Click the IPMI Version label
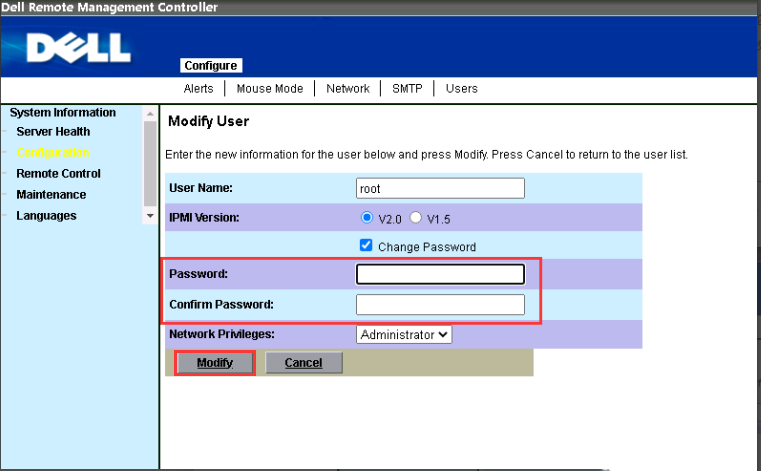The image size is (761, 471). tap(204, 218)
